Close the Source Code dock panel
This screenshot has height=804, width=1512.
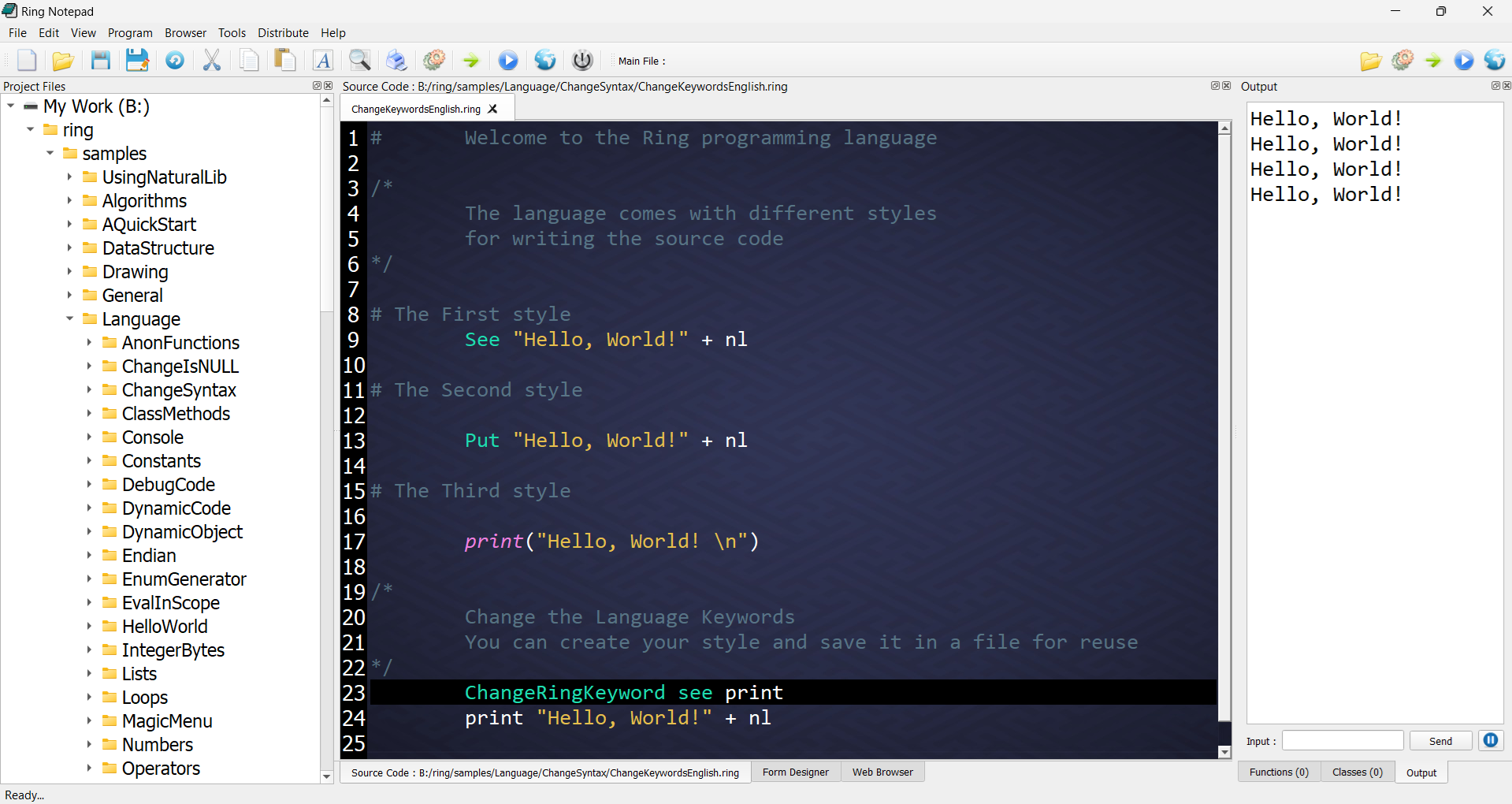1226,86
